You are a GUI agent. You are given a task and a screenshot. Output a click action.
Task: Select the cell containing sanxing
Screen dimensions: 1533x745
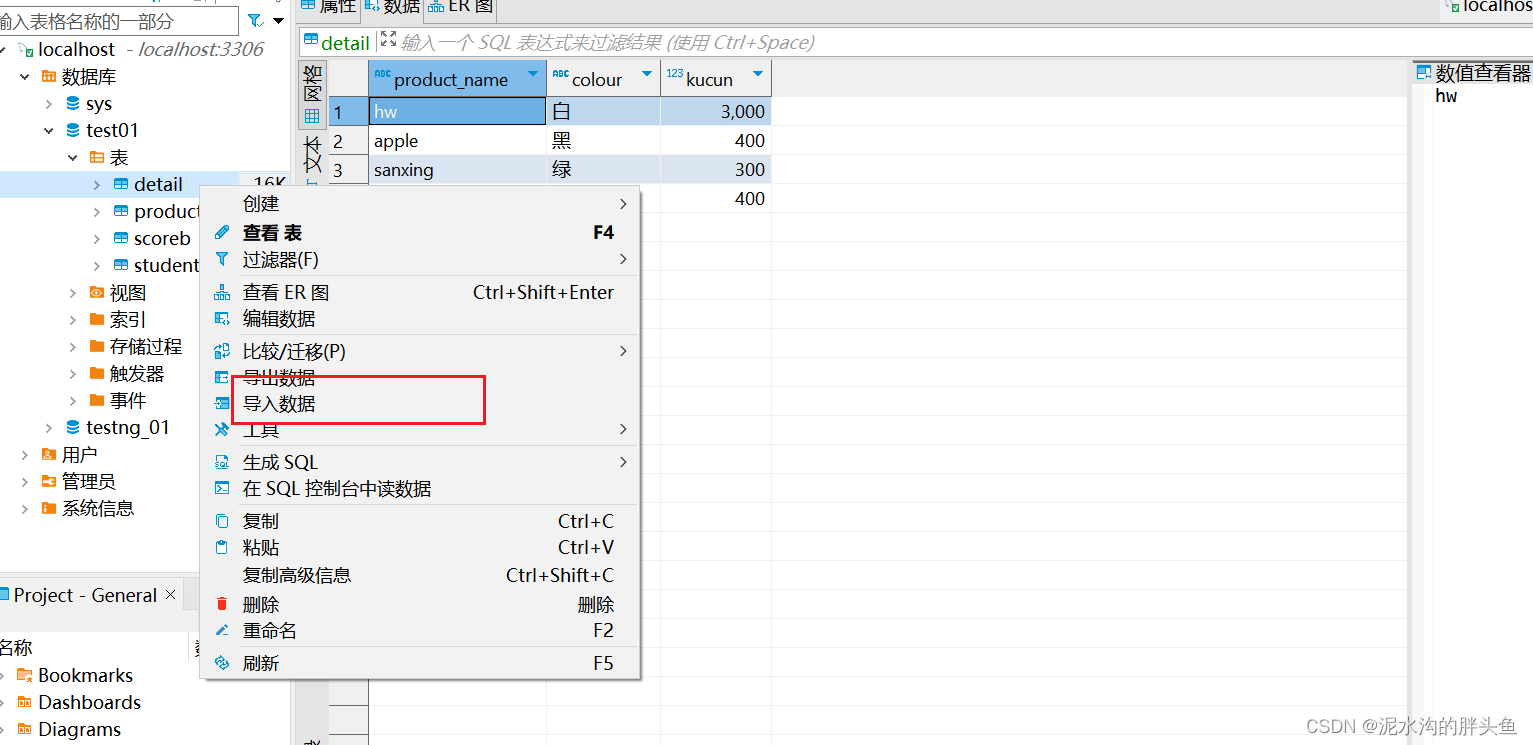coord(457,170)
